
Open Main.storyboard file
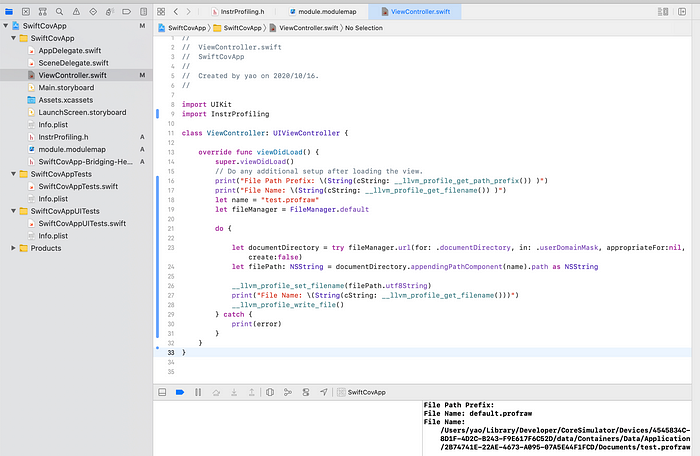pyautogui.click(x=66, y=88)
